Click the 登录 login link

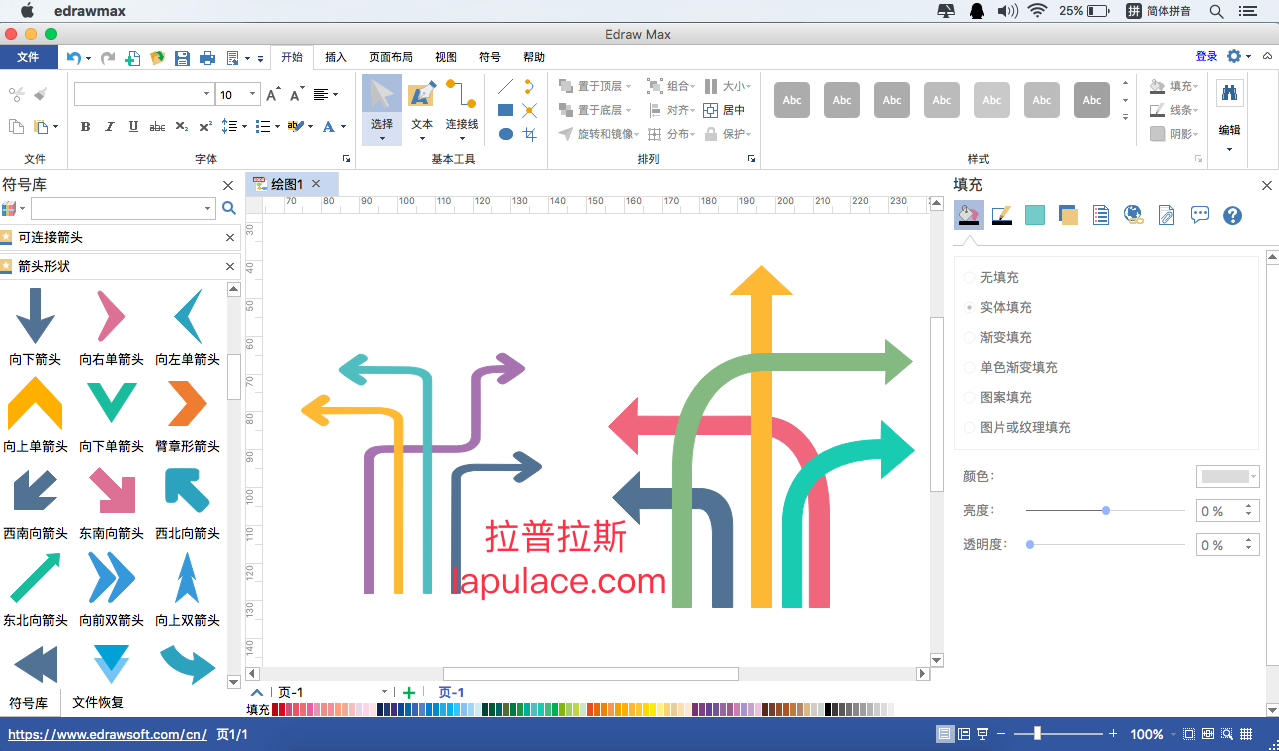[1206, 57]
